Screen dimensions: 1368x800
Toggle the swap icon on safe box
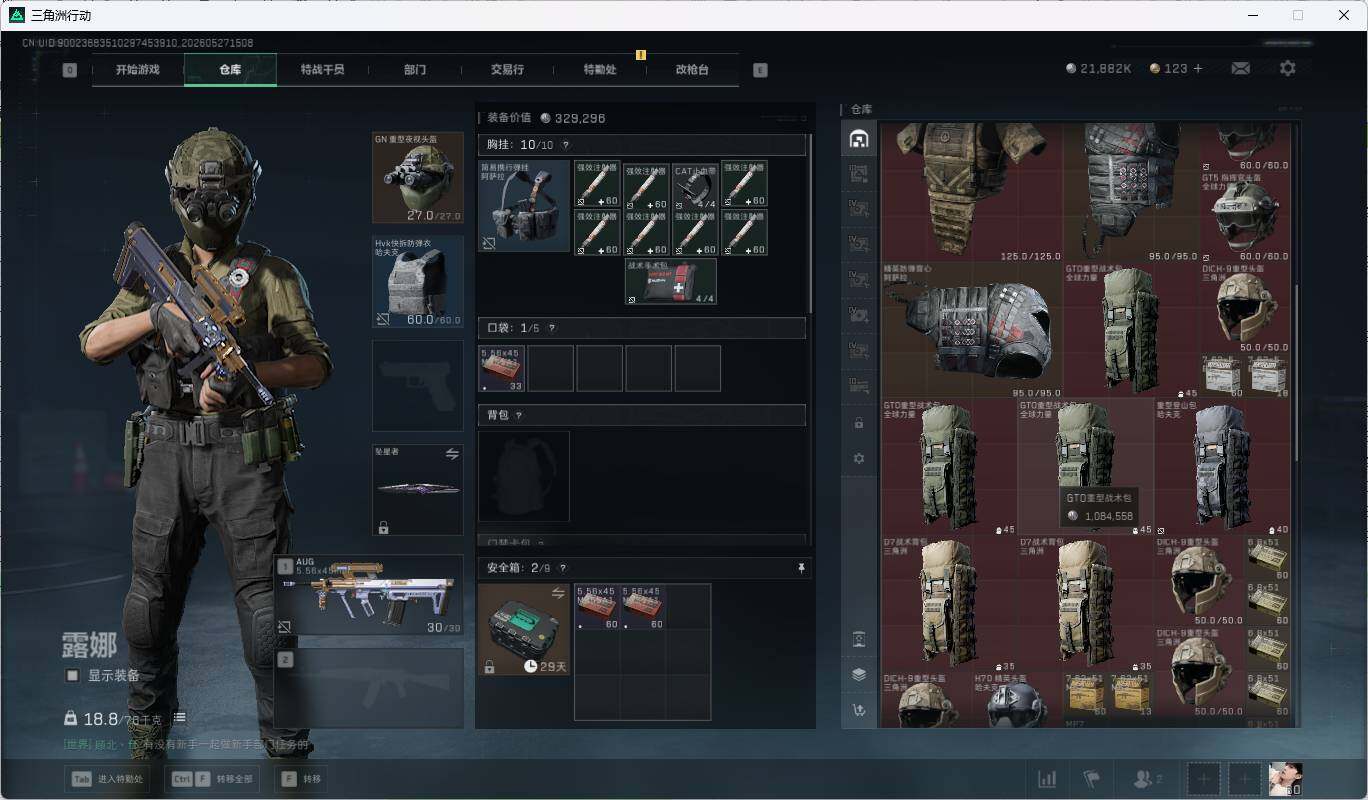click(558, 594)
